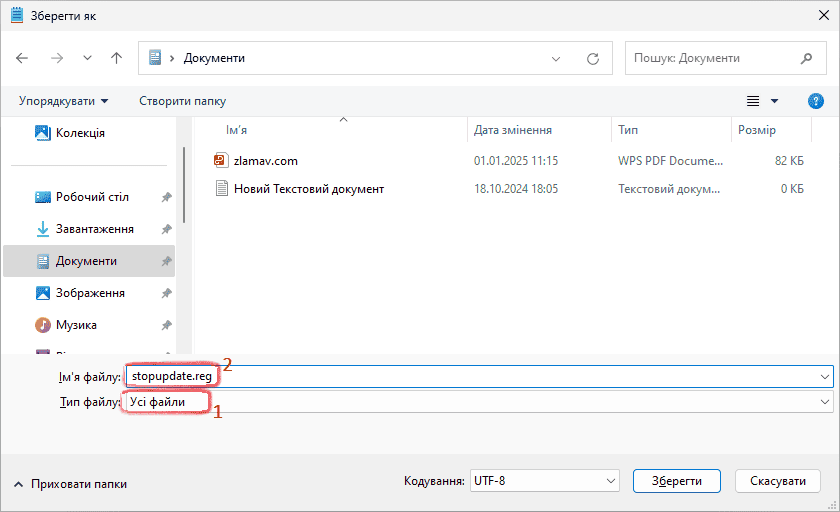Click pin icon next to Завантаження
Screen dimensions: 840x512
167,229
